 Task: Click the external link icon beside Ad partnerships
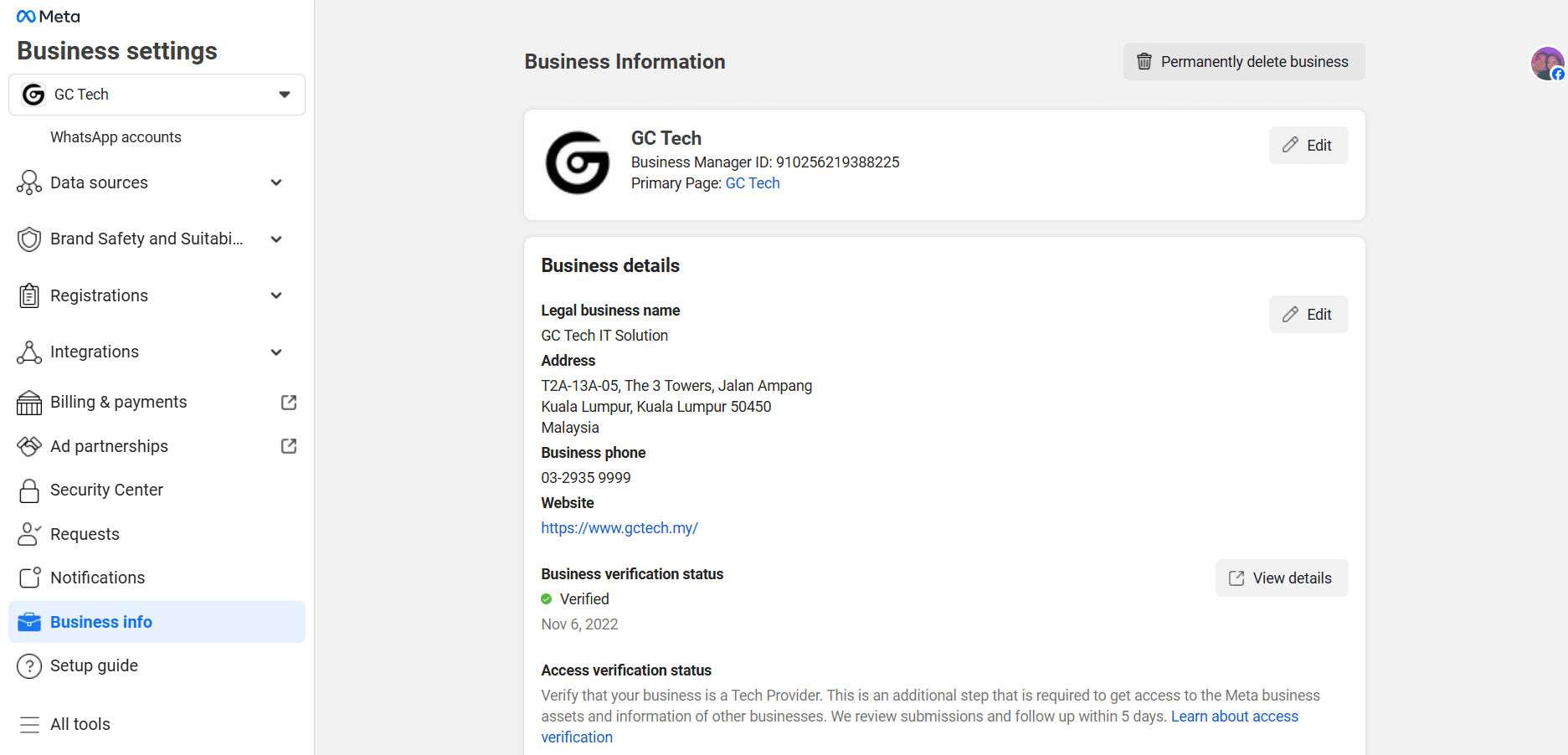(x=289, y=446)
